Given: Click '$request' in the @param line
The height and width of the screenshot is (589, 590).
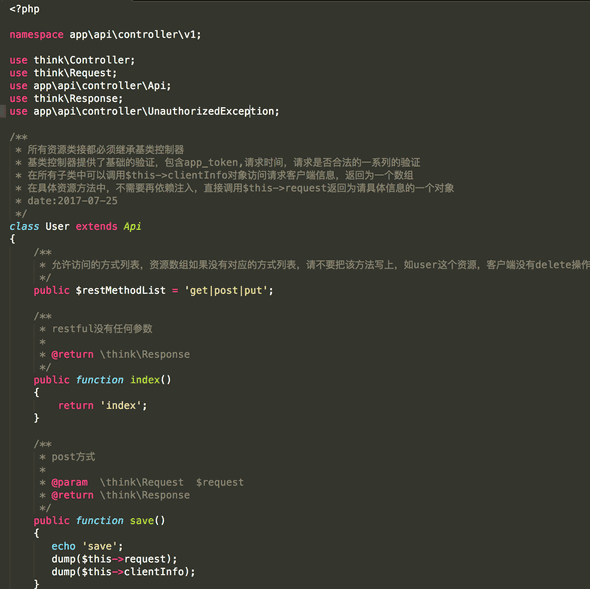Looking at the screenshot, I should (220, 482).
